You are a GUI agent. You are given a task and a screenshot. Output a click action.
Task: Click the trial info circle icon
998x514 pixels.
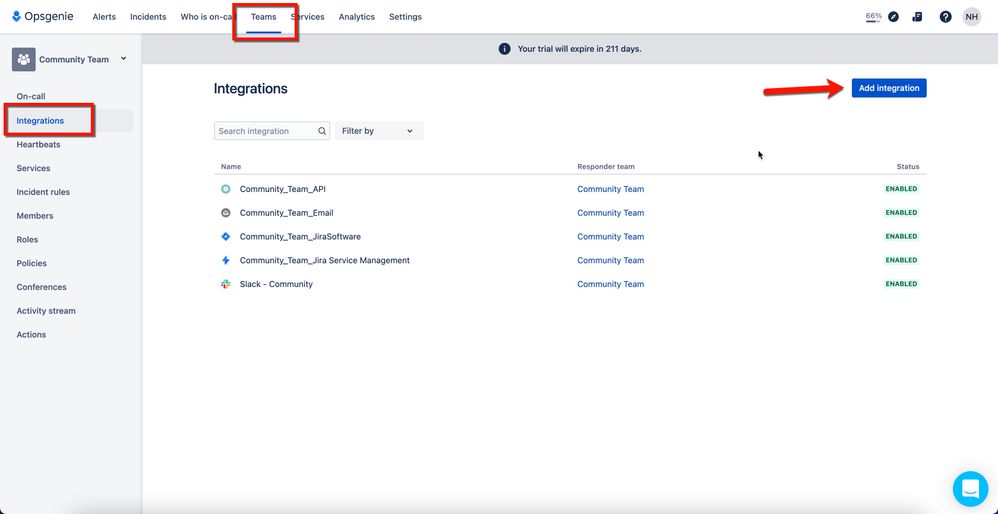pyautogui.click(x=504, y=49)
